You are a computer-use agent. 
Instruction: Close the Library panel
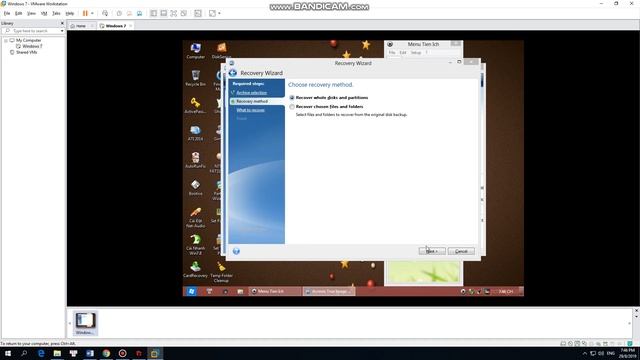pos(62,23)
